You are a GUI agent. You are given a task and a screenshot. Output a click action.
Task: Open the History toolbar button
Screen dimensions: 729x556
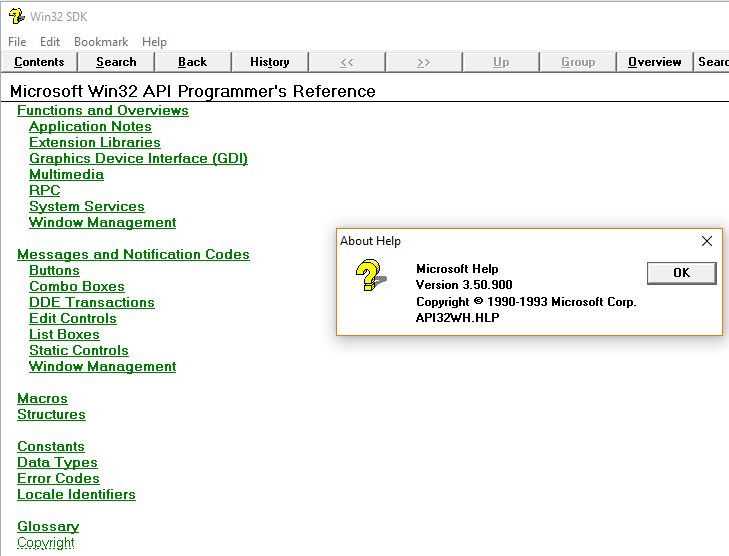tap(270, 62)
